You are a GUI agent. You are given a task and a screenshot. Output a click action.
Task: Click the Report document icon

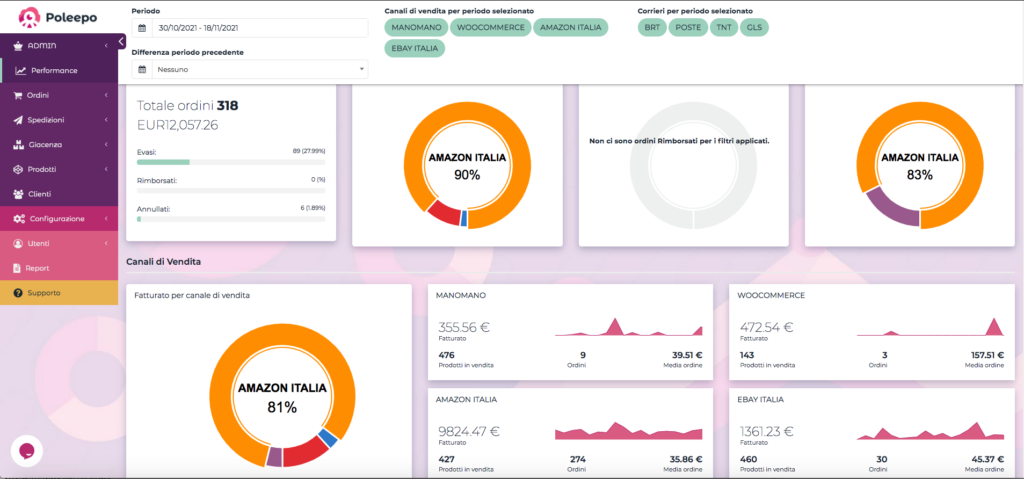coord(18,268)
